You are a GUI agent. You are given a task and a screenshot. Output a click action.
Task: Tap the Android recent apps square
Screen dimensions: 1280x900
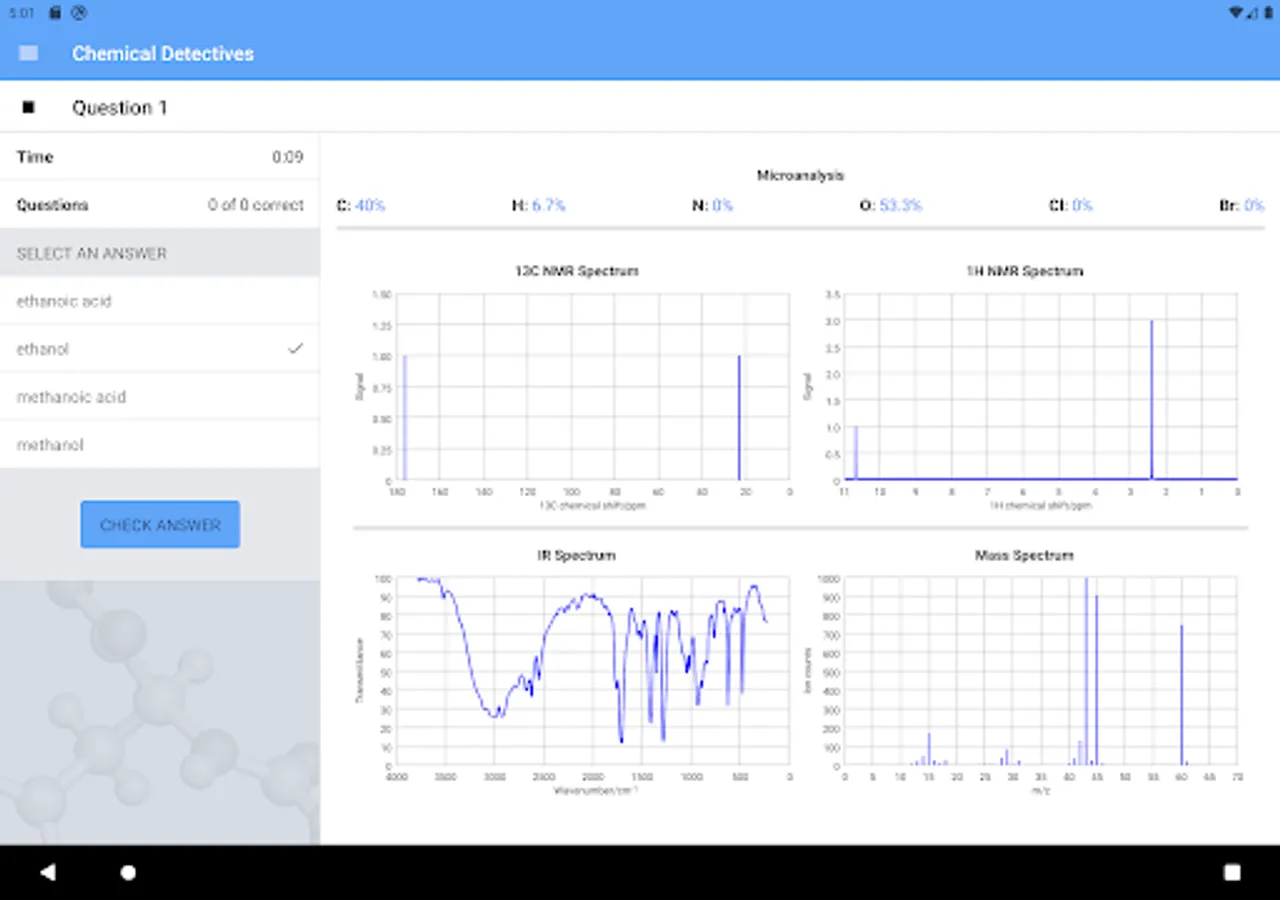tap(1232, 872)
